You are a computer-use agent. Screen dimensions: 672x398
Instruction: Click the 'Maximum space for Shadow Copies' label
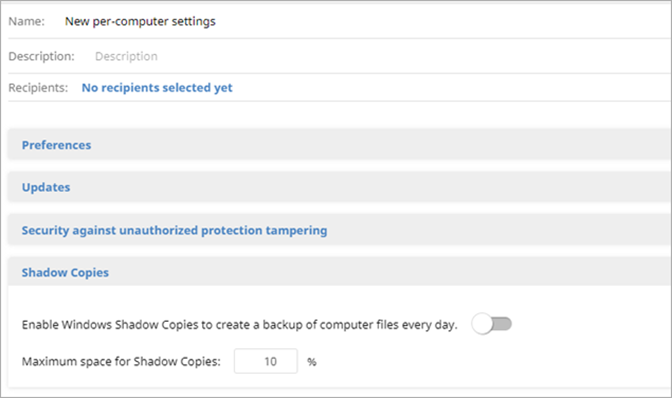(121, 362)
